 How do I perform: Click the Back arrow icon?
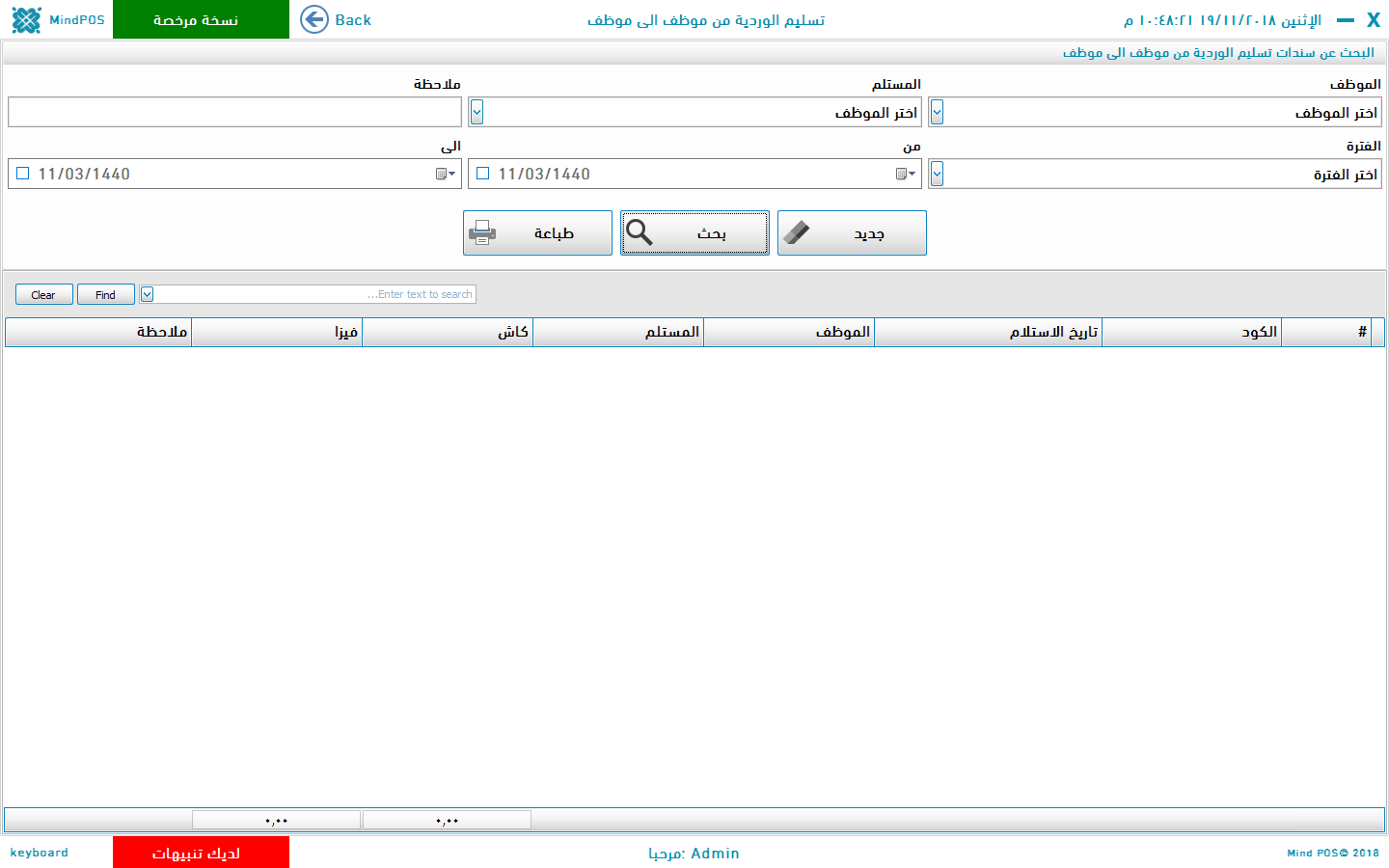coord(314,19)
